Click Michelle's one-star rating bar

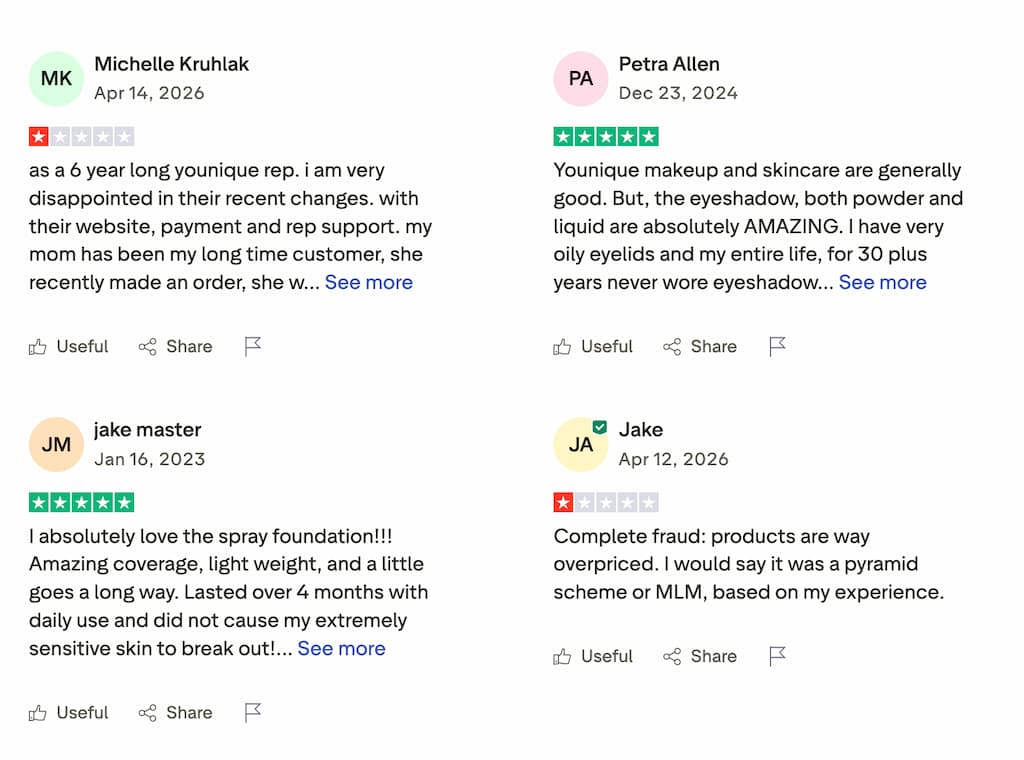pos(81,135)
